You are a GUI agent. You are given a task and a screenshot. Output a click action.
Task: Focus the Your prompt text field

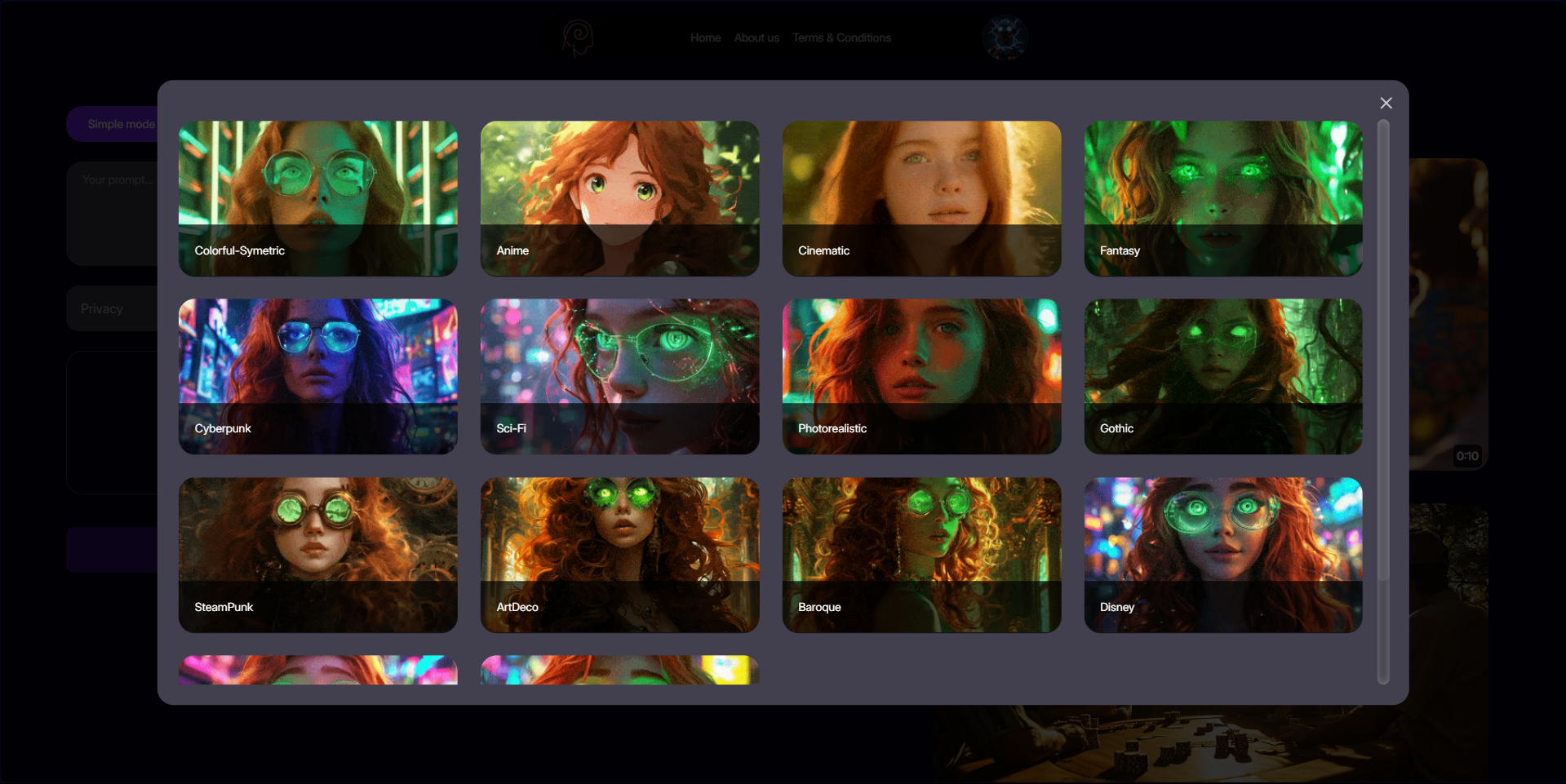[x=113, y=214]
